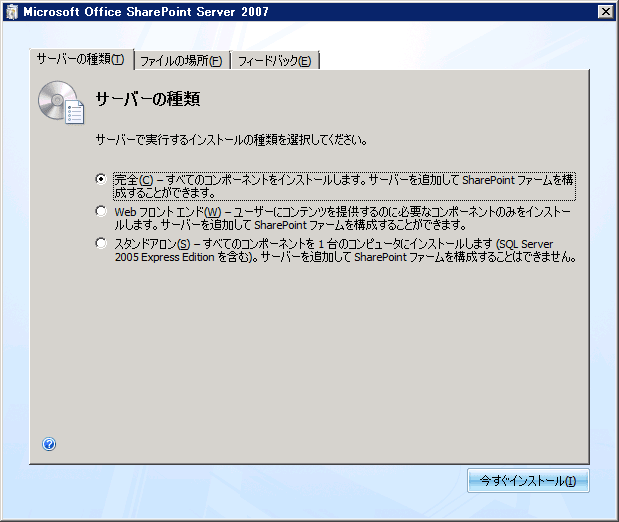Click the 完全(C) option description text

(x=344, y=186)
